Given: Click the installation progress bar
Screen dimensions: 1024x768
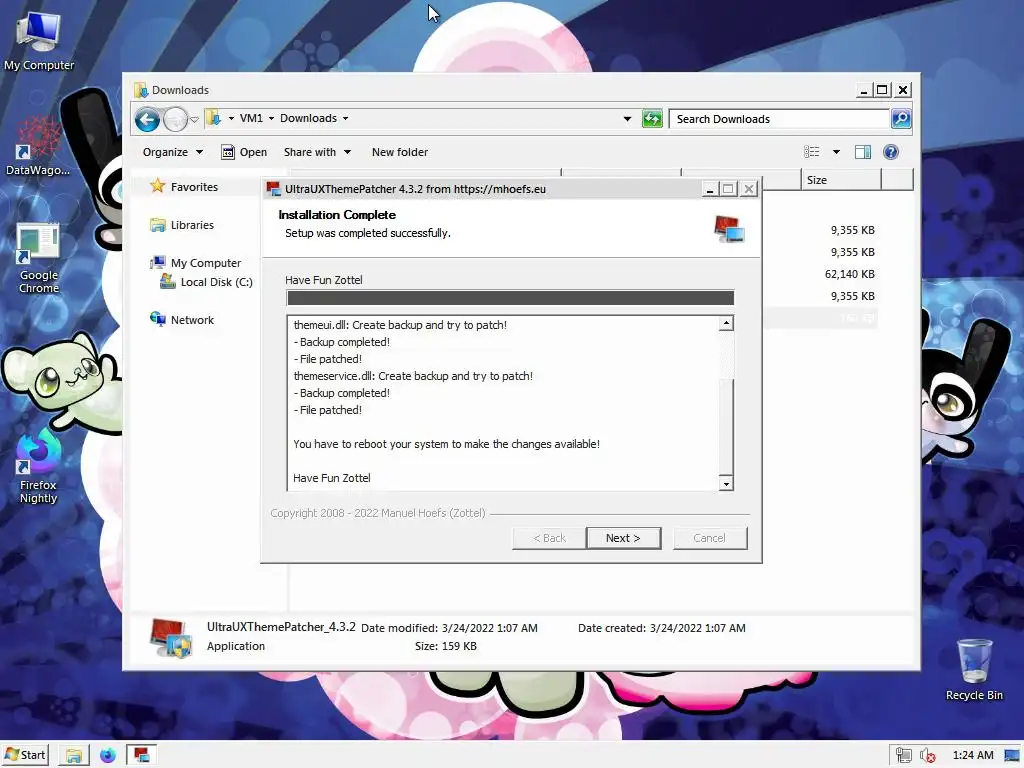Looking at the screenshot, I should click(x=510, y=298).
